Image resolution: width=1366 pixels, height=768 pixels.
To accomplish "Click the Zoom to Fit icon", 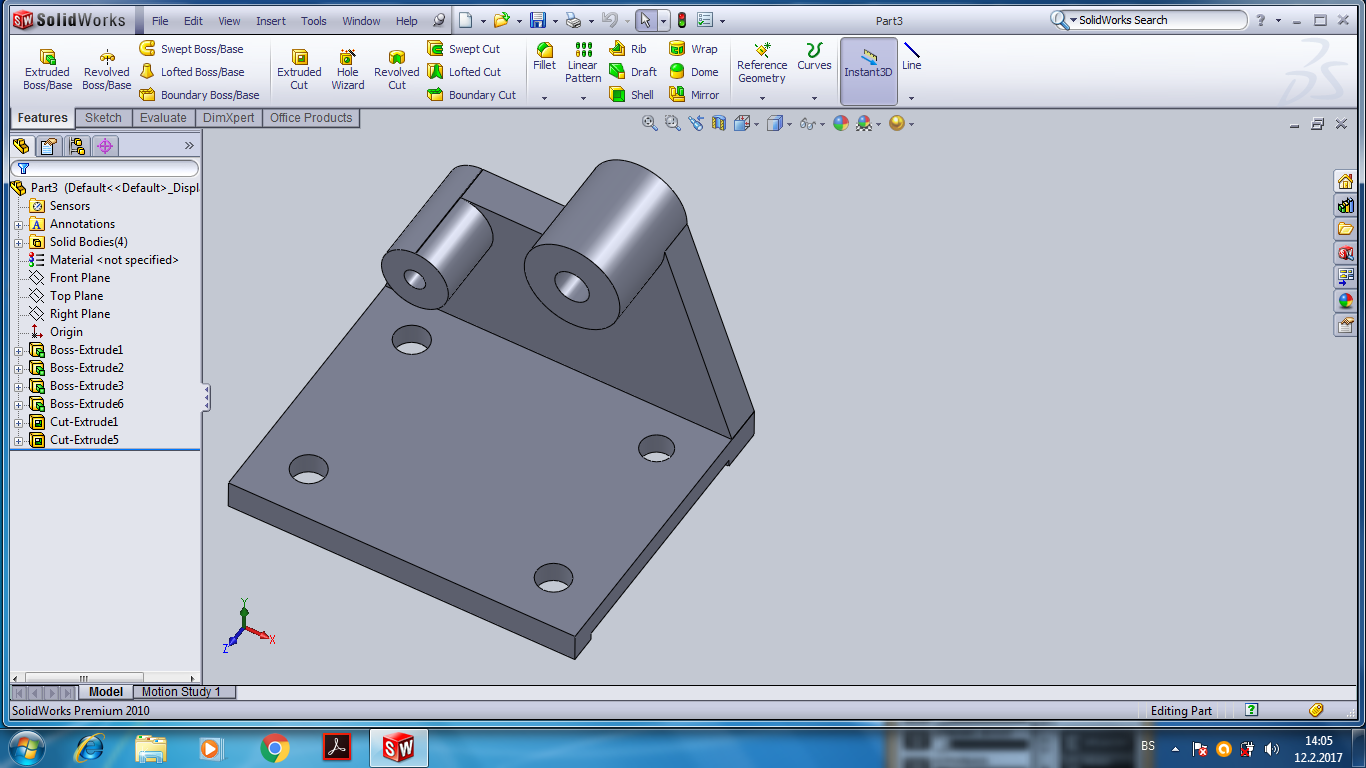I will (x=650, y=123).
